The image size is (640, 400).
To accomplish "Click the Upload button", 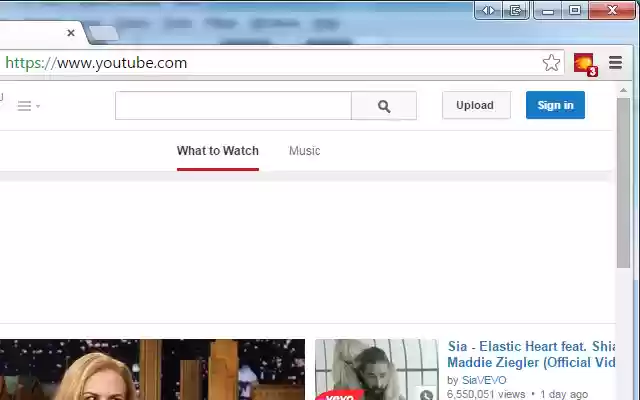I will 476,105.
